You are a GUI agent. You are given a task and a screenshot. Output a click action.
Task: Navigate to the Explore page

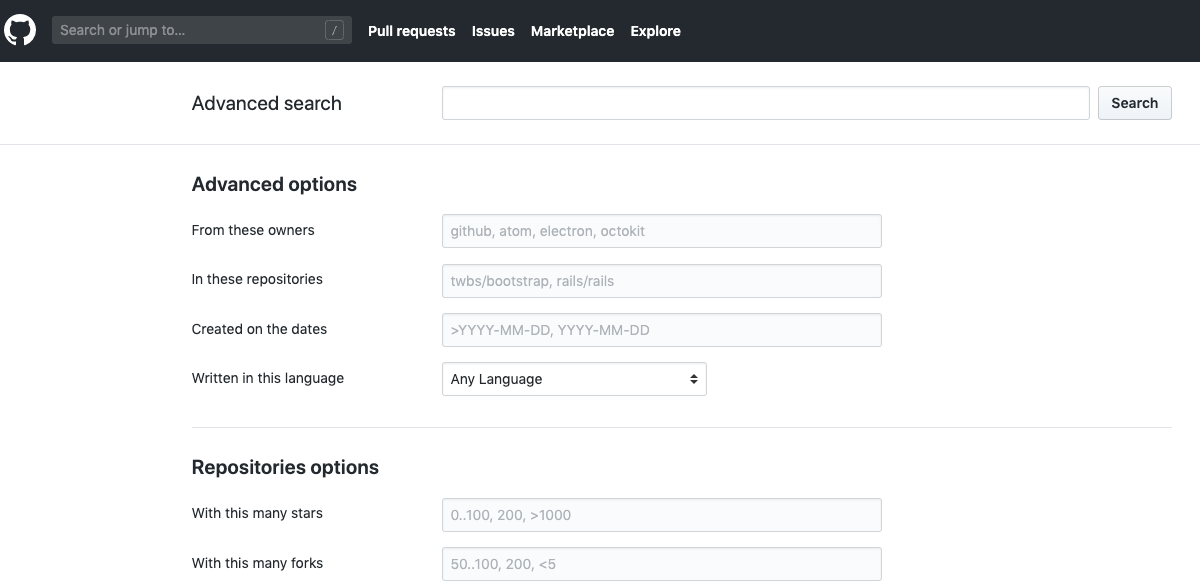click(655, 31)
